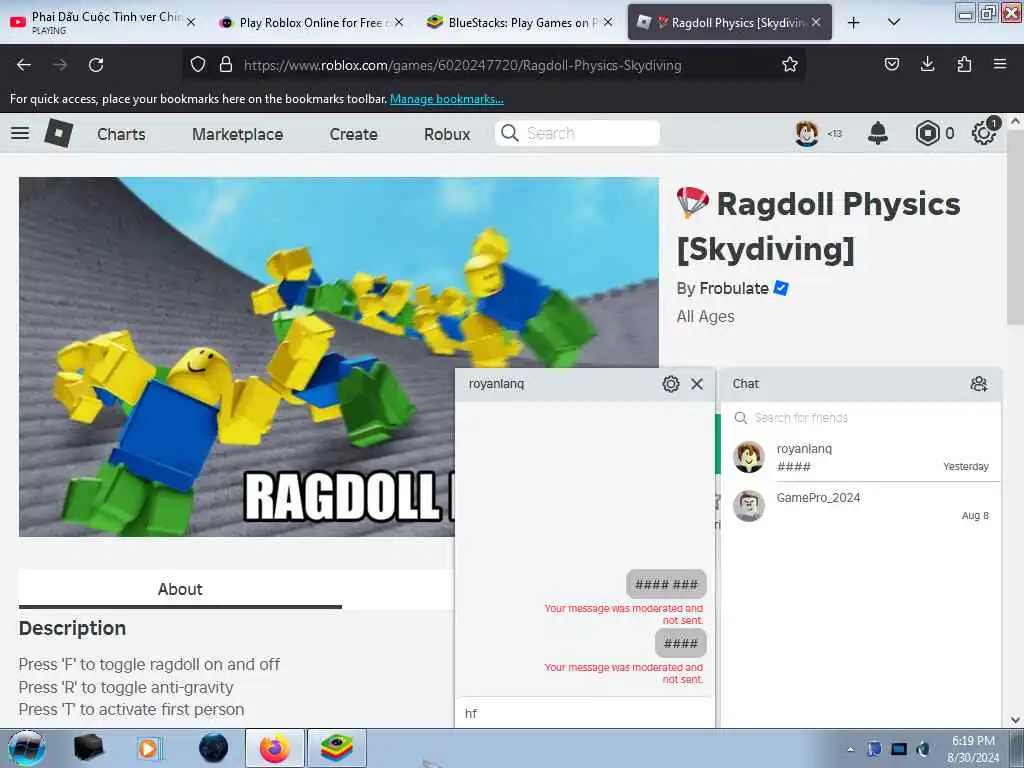Image resolution: width=1024 pixels, height=768 pixels.
Task: Show hidden system tray icons
Action: coord(850,749)
